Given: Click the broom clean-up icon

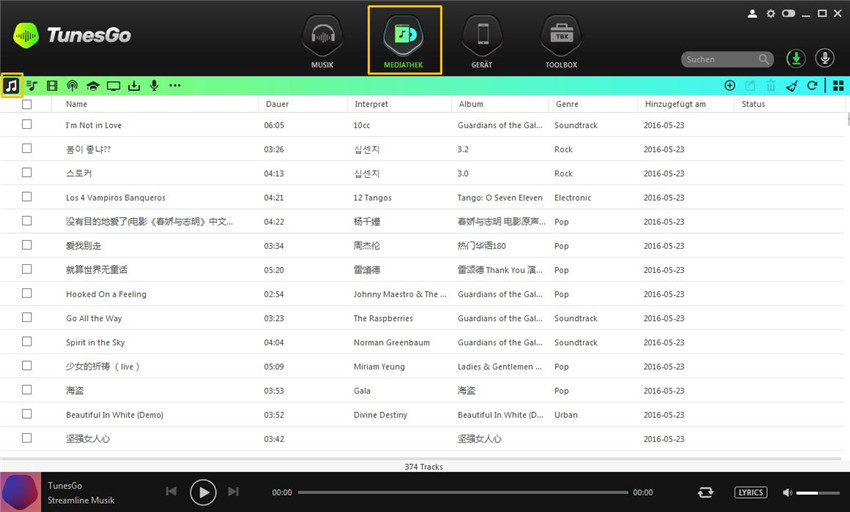Looking at the screenshot, I should click(x=791, y=86).
